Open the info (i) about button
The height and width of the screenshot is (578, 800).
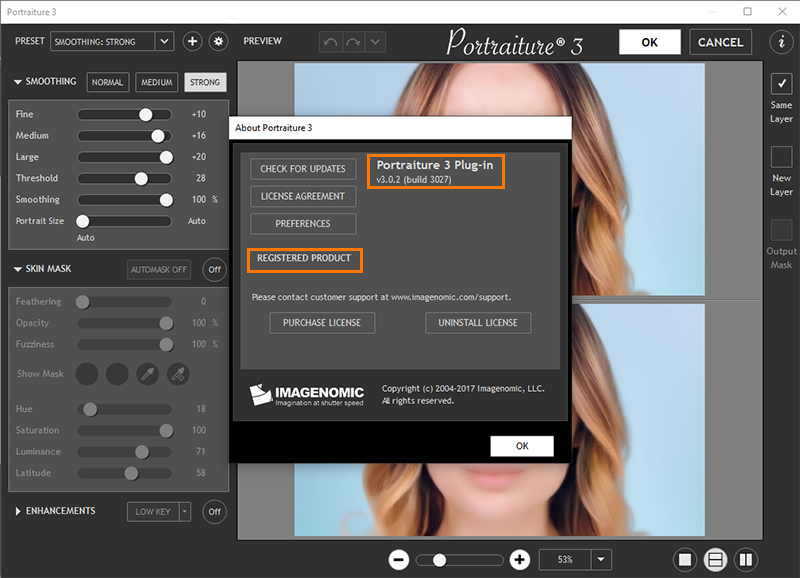click(782, 41)
